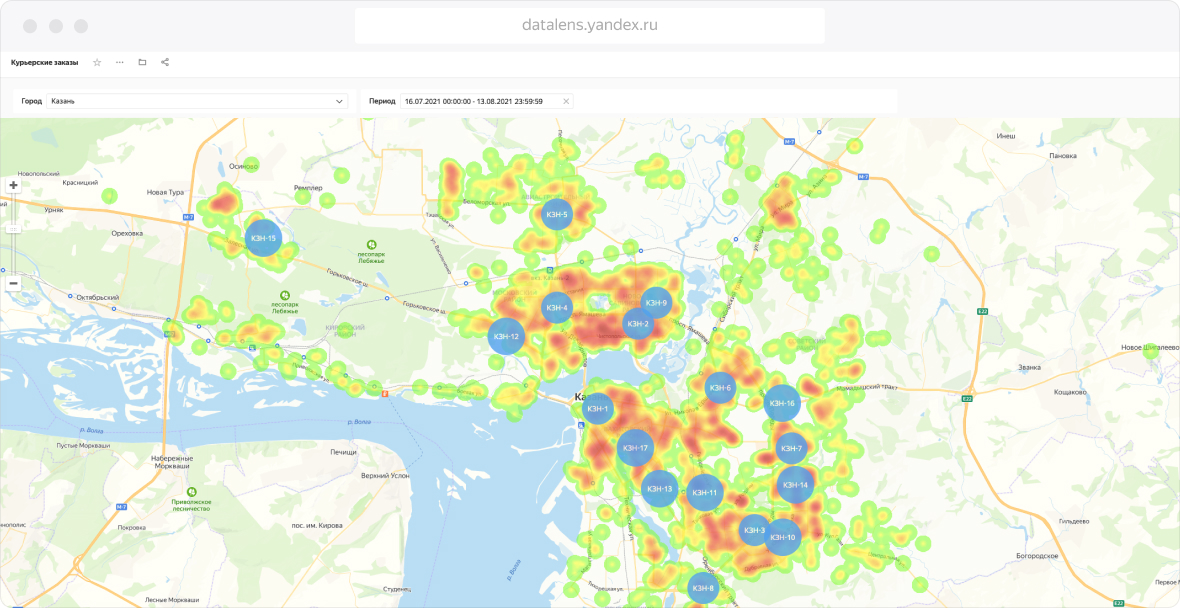1180x608 pixels.
Task: Open the КЗН-16 marker on the map
Action: [782, 403]
